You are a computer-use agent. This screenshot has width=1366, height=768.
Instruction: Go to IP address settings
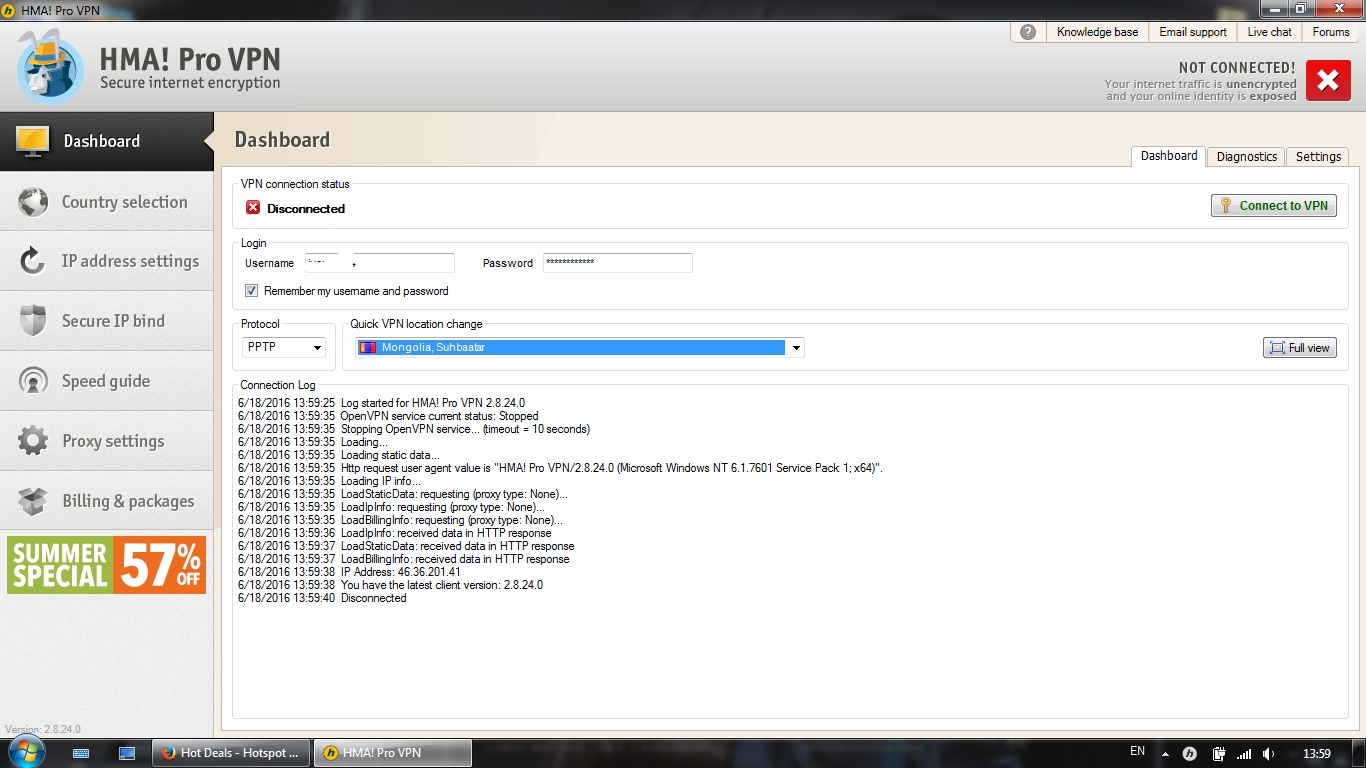(x=107, y=261)
